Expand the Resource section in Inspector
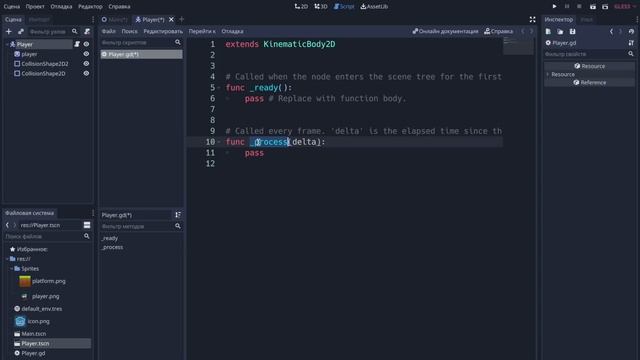The width and height of the screenshot is (640, 360). coord(548,74)
